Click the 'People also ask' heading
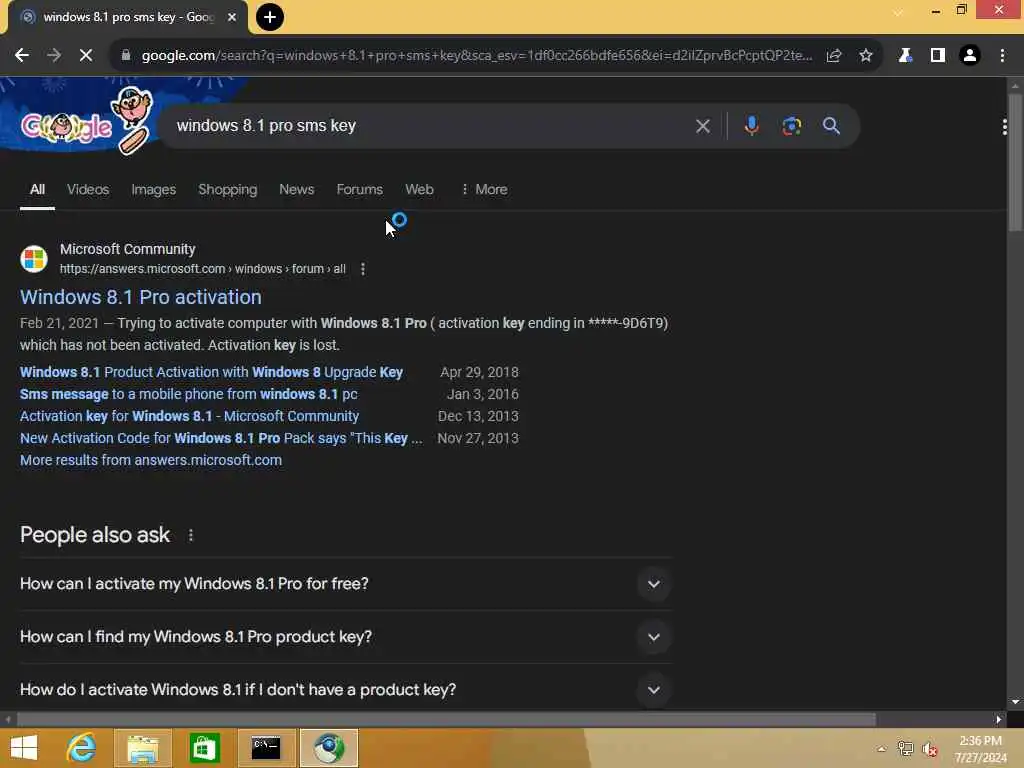Screen dimensions: 1024x768 (95, 536)
